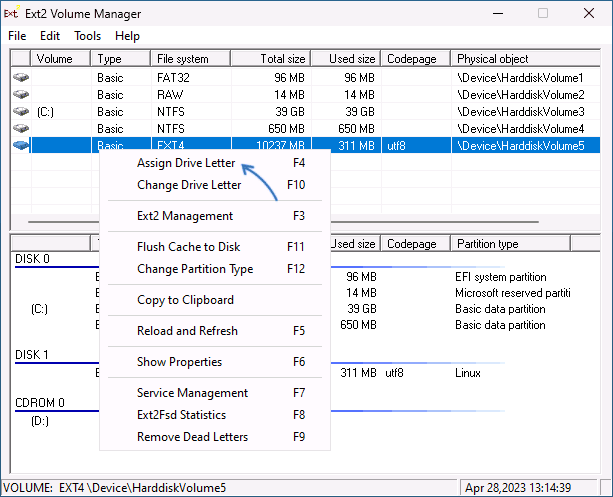The width and height of the screenshot is (613, 497).
Task: Select DISK 1 in the lower pane
Action: click(x=32, y=355)
